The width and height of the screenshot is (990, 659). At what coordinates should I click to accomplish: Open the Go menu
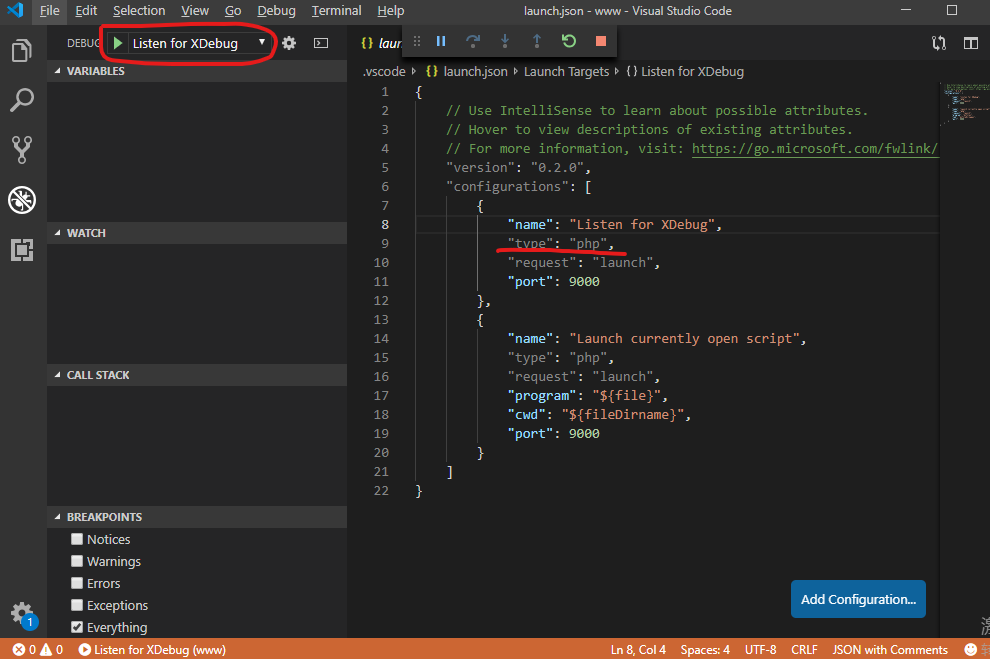pyautogui.click(x=233, y=11)
